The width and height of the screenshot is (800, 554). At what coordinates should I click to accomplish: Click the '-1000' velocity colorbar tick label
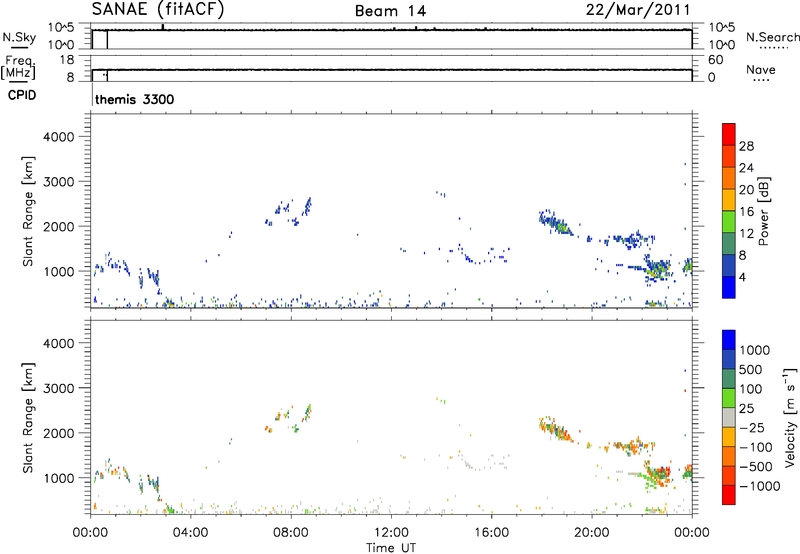[759, 486]
